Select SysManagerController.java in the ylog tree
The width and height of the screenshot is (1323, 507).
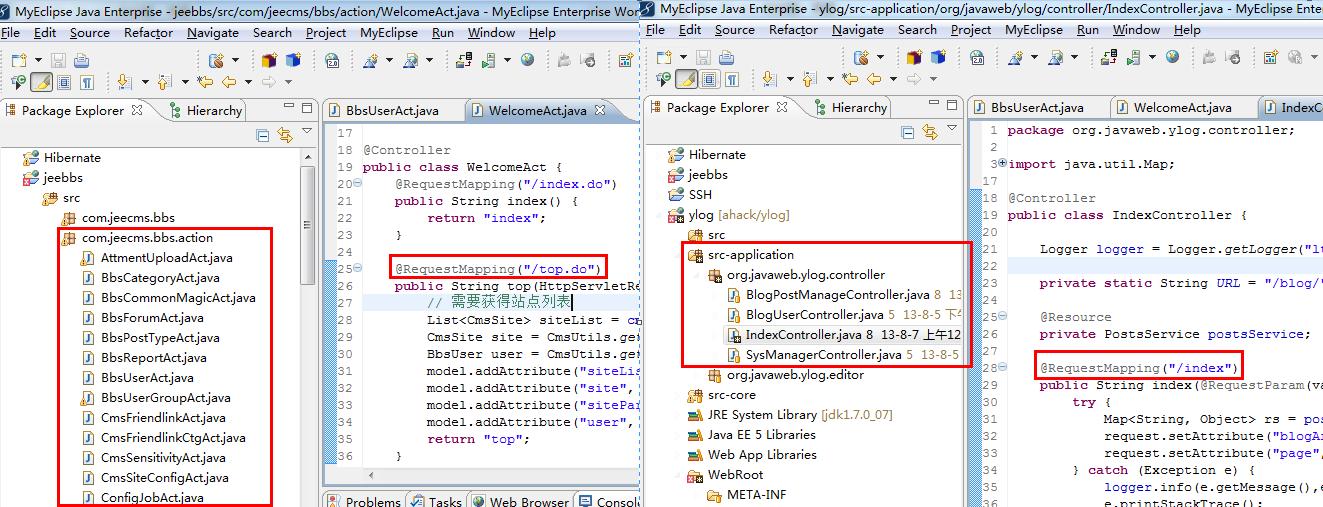point(823,355)
